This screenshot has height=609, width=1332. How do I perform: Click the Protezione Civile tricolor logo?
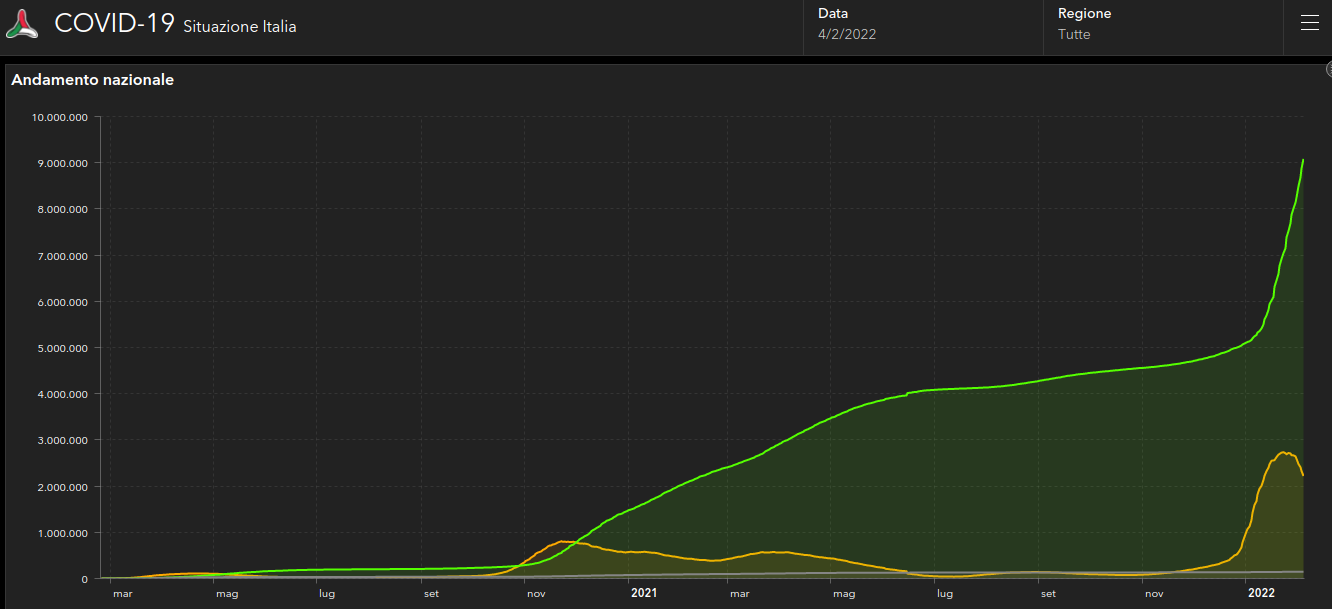[22, 25]
